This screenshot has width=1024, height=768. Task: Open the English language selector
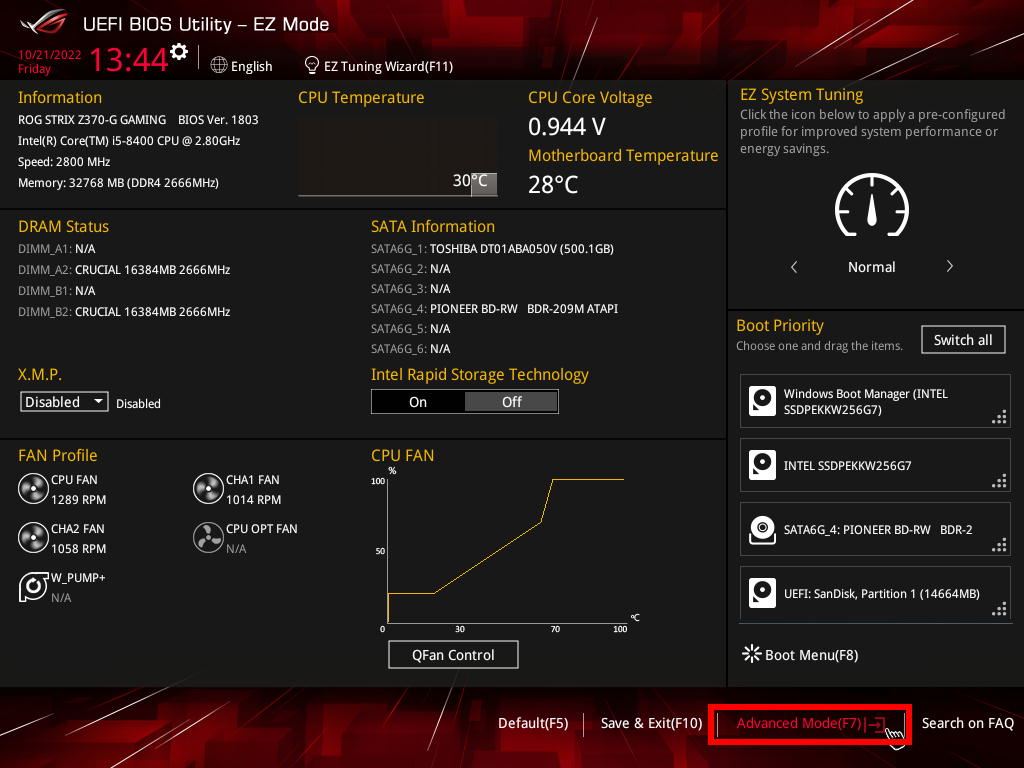click(242, 66)
